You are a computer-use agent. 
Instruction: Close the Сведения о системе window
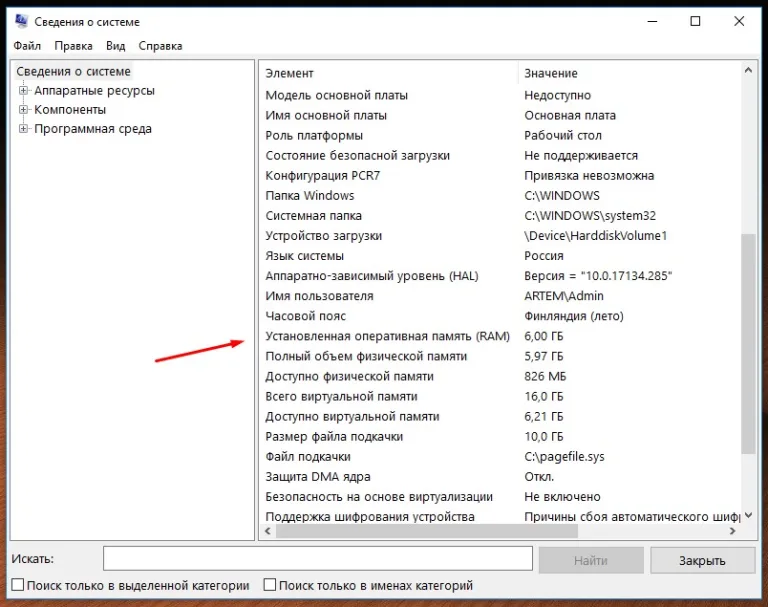tap(739, 21)
